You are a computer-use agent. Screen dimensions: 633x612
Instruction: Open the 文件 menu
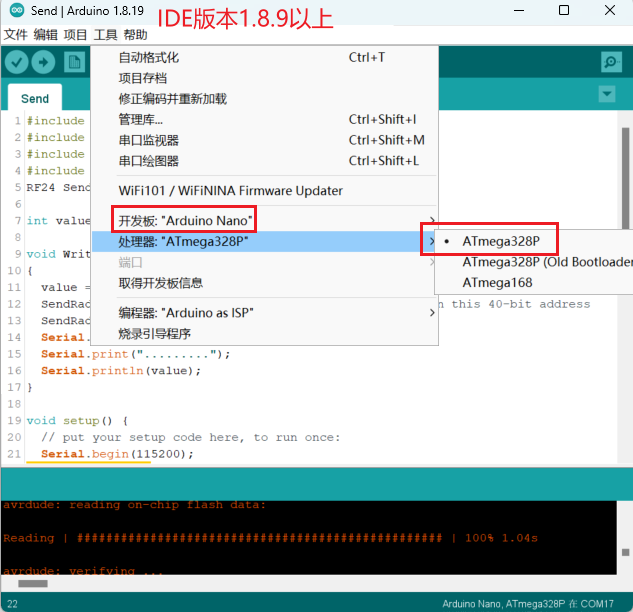pos(15,35)
